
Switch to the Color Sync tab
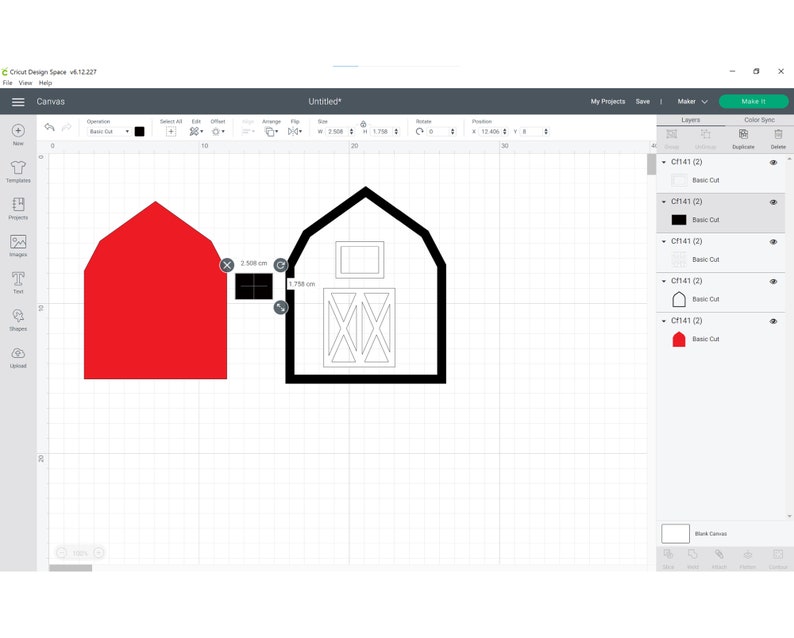[759, 120]
